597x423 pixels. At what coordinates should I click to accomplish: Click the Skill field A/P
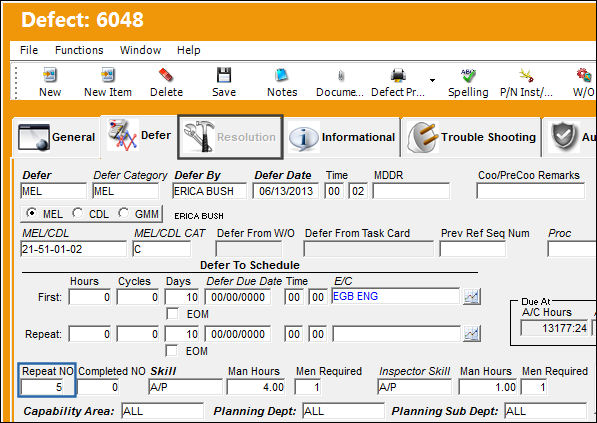click(x=185, y=387)
